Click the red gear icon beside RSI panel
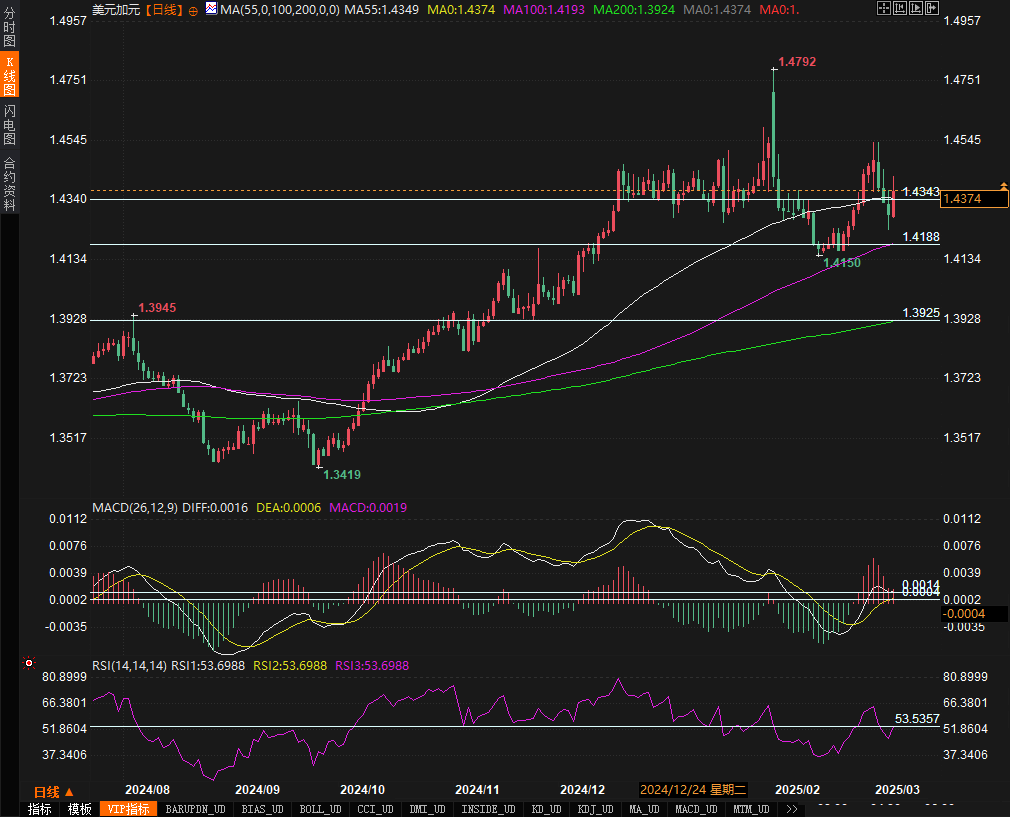 [28, 663]
